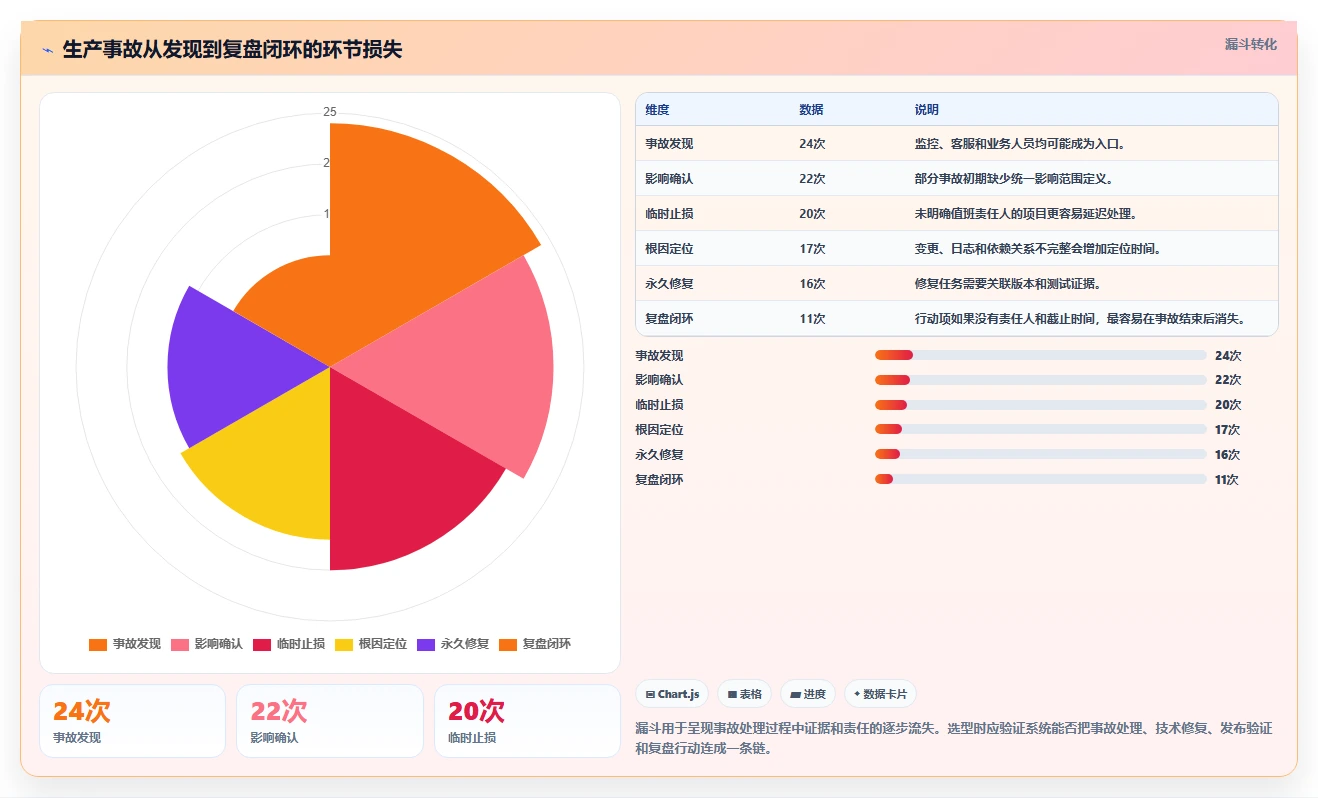Toggle the 影响确认 legend item

tap(207, 644)
